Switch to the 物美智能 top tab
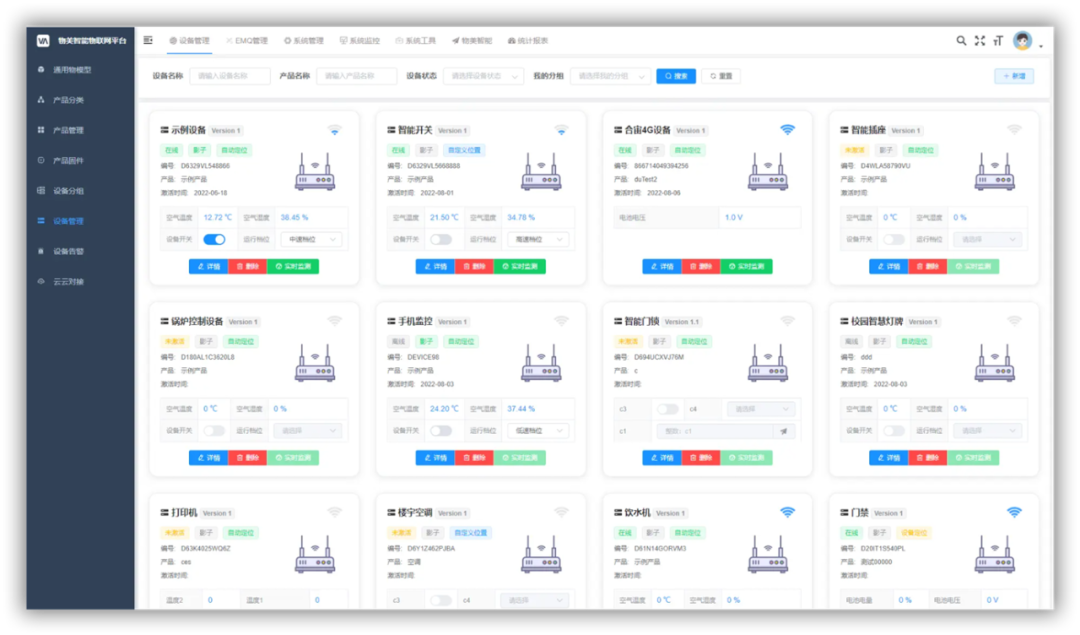 [x=472, y=41]
